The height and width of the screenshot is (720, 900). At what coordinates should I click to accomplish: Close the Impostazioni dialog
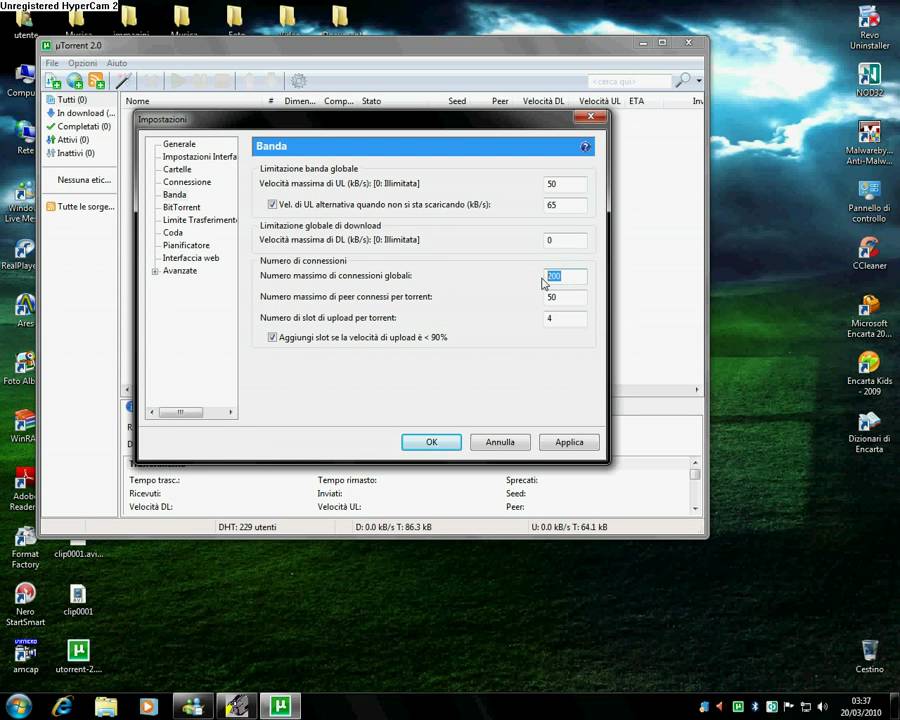590,117
